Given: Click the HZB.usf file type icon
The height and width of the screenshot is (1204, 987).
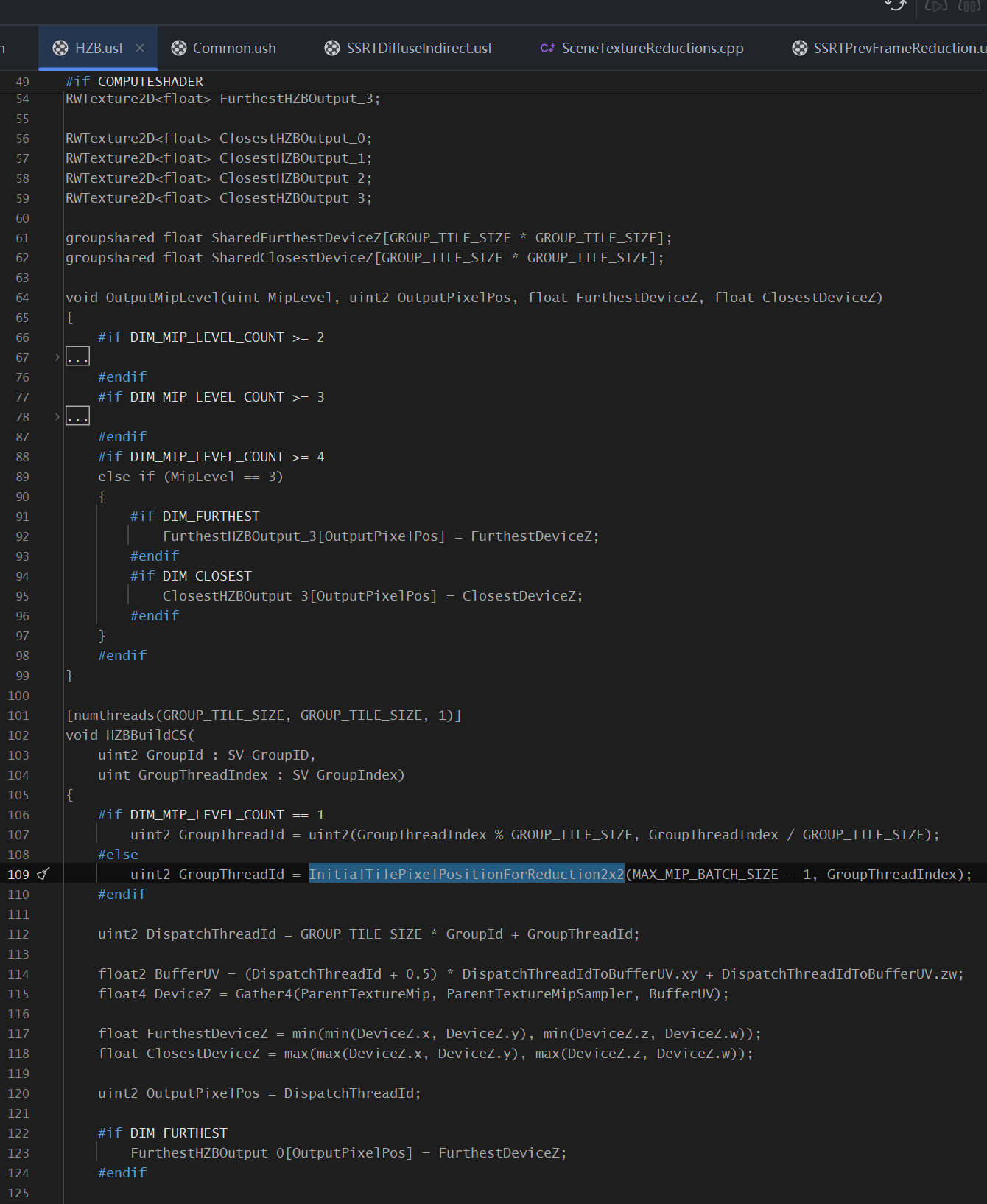Looking at the screenshot, I should pyautogui.click(x=60, y=48).
